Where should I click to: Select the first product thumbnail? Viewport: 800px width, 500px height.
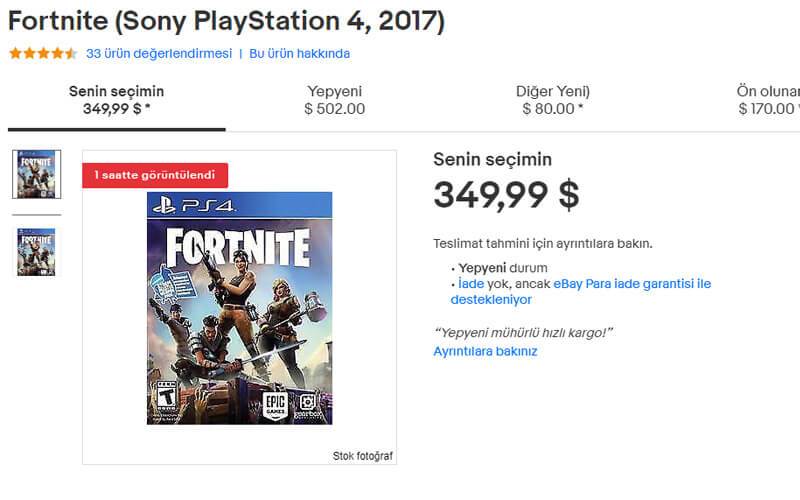(x=36, y=174)
